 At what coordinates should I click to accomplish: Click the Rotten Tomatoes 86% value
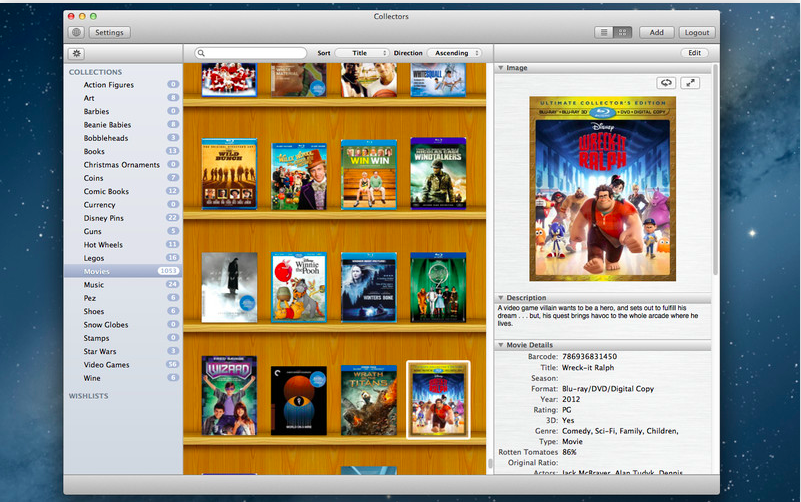[x=569, y=452]
